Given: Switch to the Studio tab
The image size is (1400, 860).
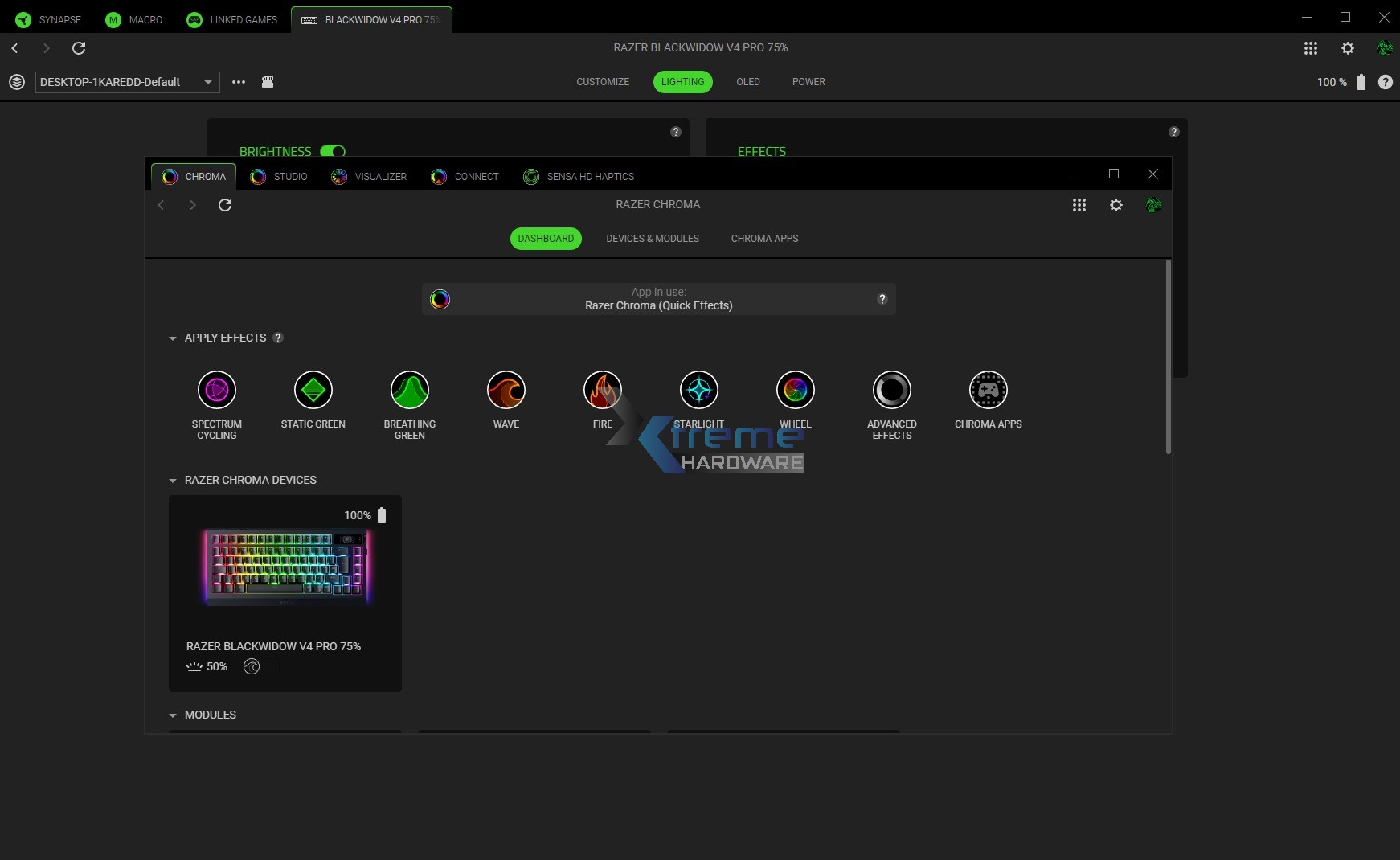Looking at the screenshot, I should [x=279, y=177].
